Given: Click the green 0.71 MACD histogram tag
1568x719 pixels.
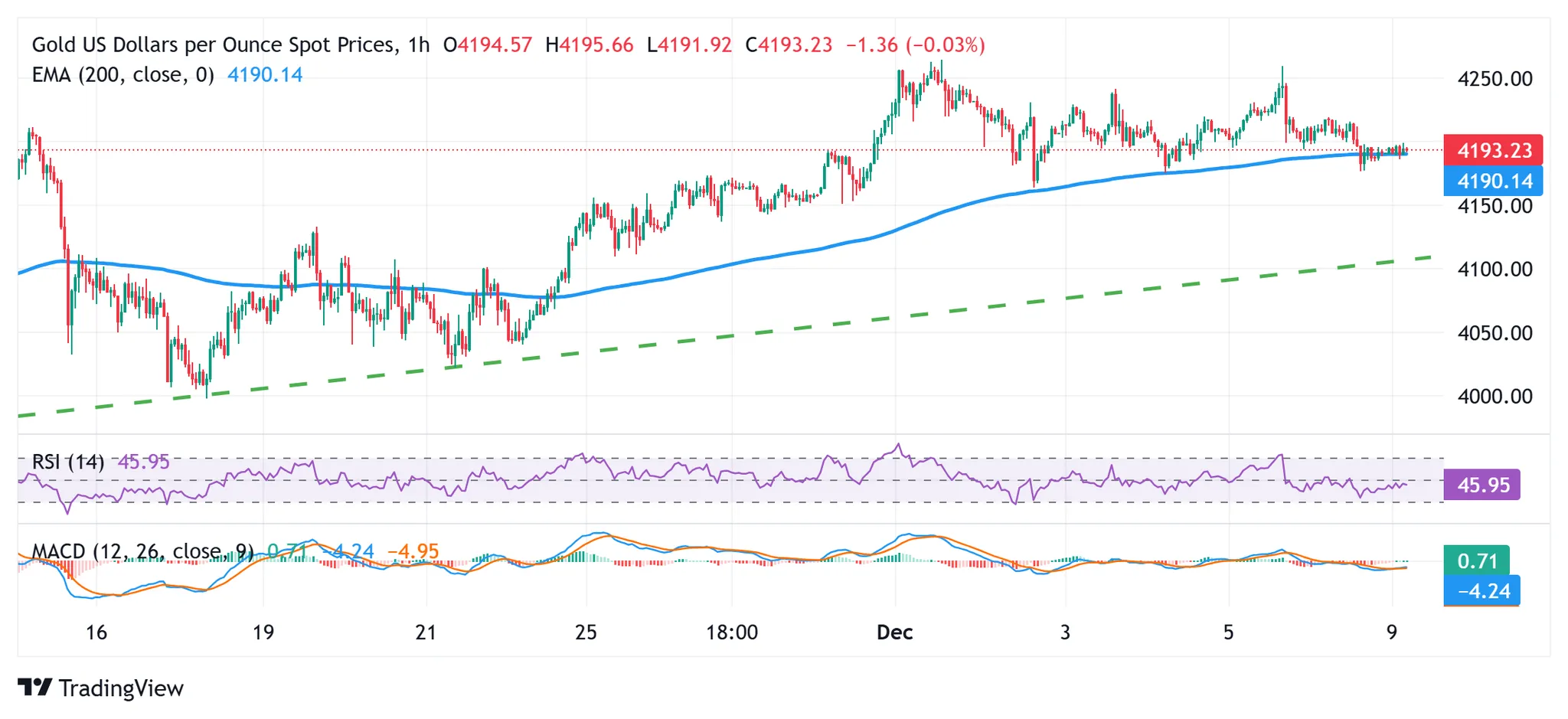Looking at the screenshot, I should [1476, 560].
